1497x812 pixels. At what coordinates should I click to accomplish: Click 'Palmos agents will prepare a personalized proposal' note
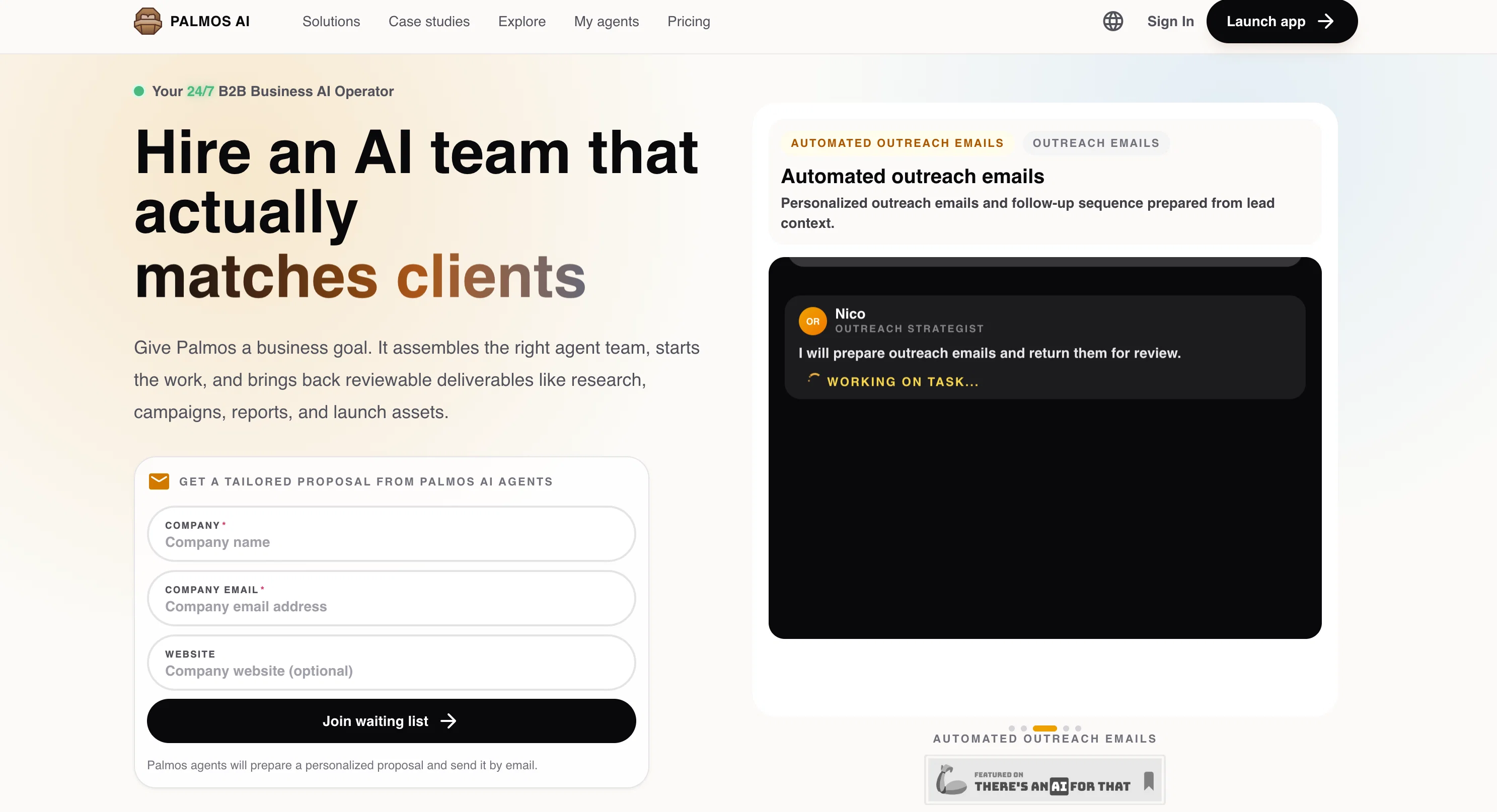tap(342, 765)
